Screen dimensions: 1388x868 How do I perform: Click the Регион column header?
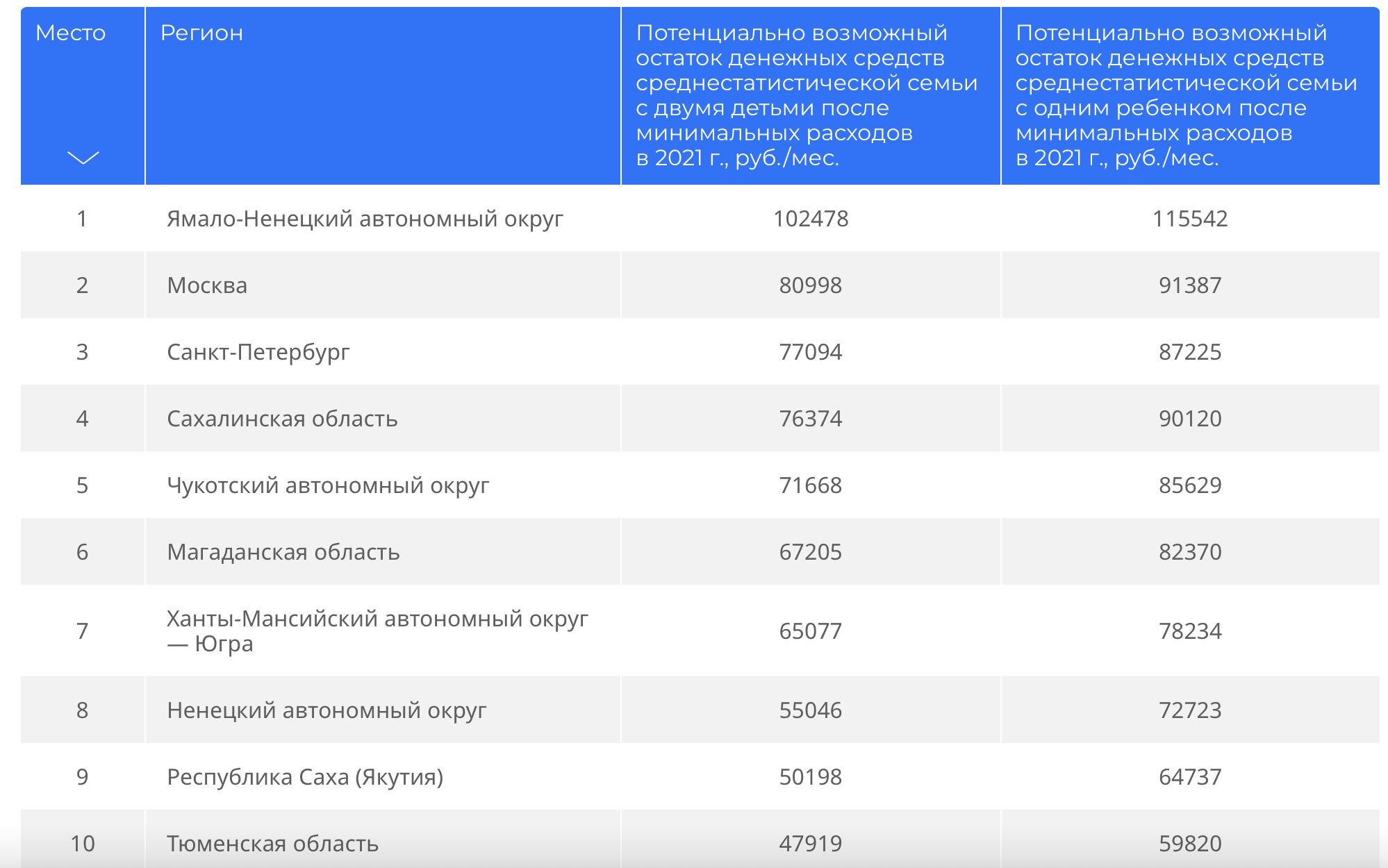click(383, 96)
